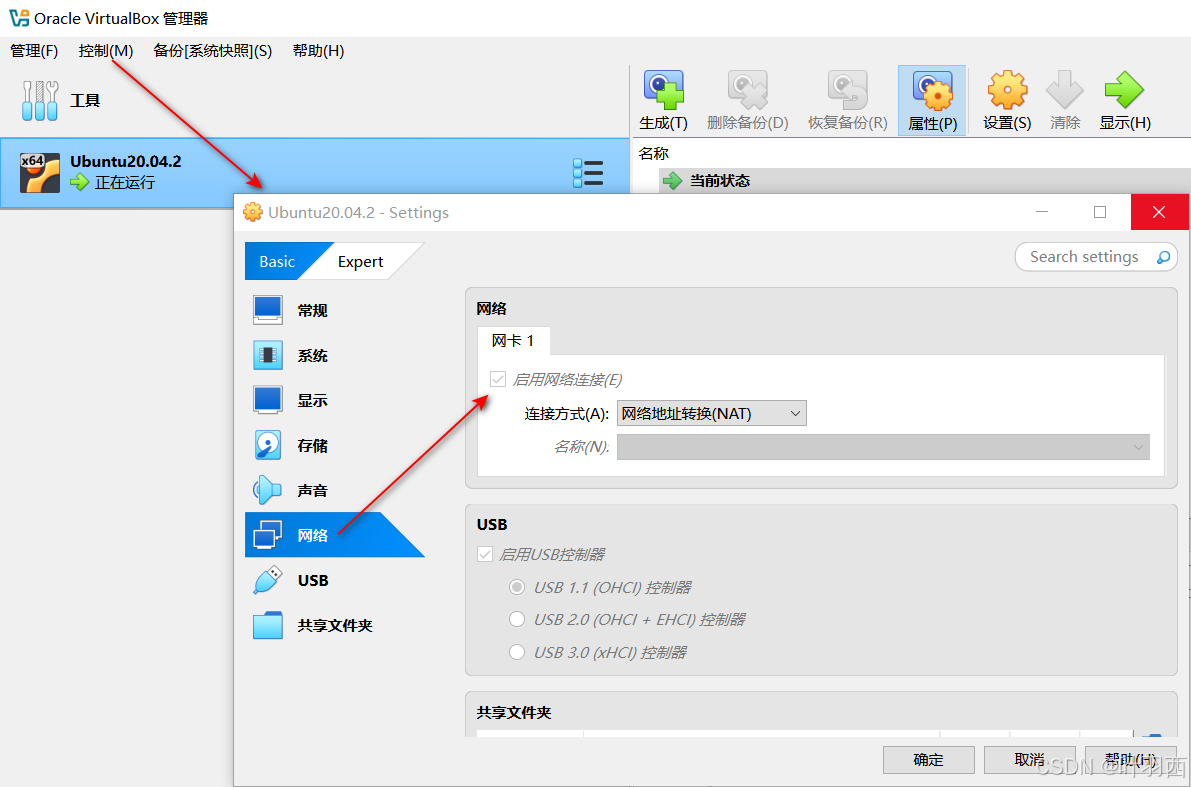
Task: Open 备份[系统快照](S) menu
Action: pos(213,51)
